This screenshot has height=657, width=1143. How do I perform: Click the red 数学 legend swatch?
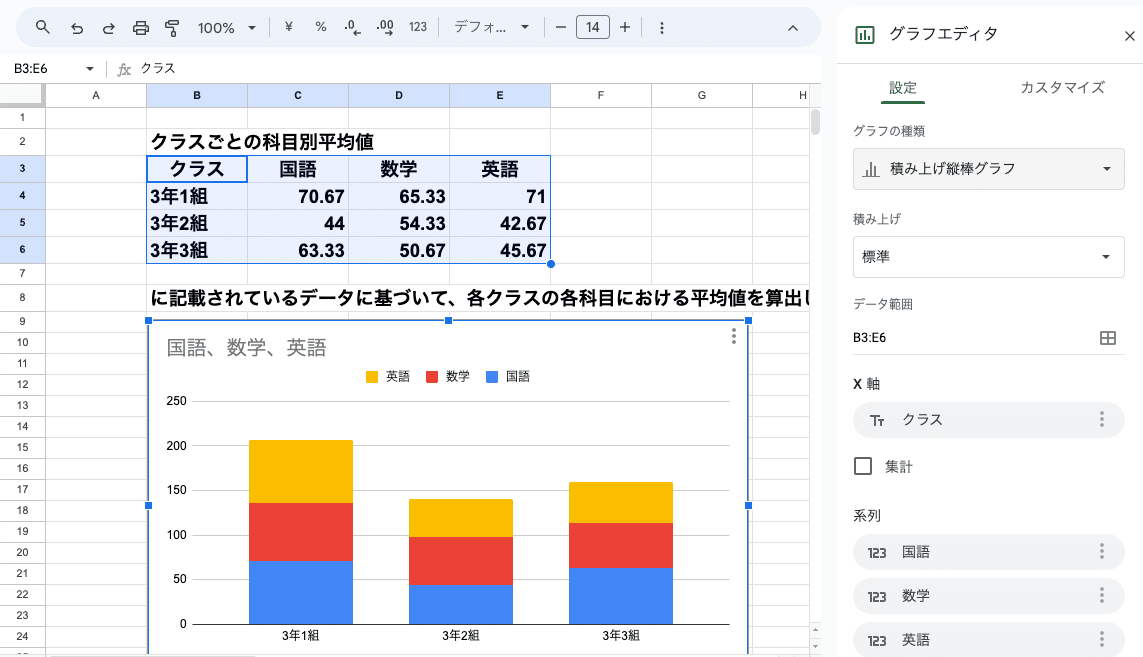pos(432,377)
